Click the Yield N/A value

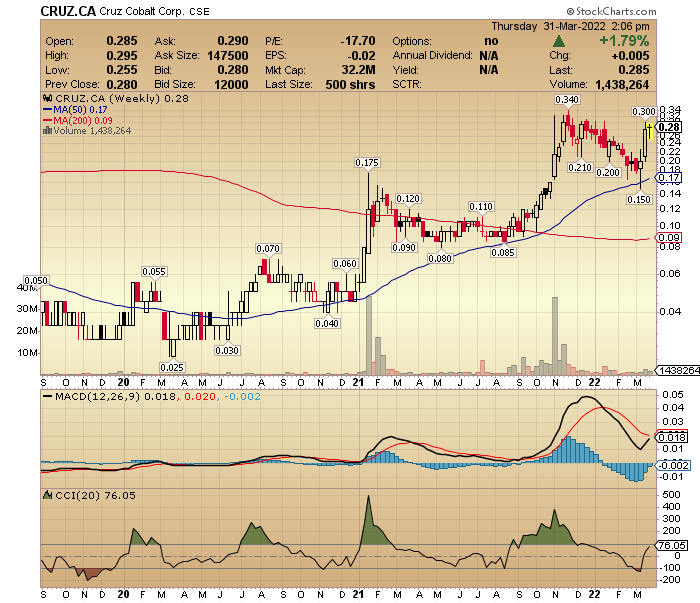click(x=488, y=70)
